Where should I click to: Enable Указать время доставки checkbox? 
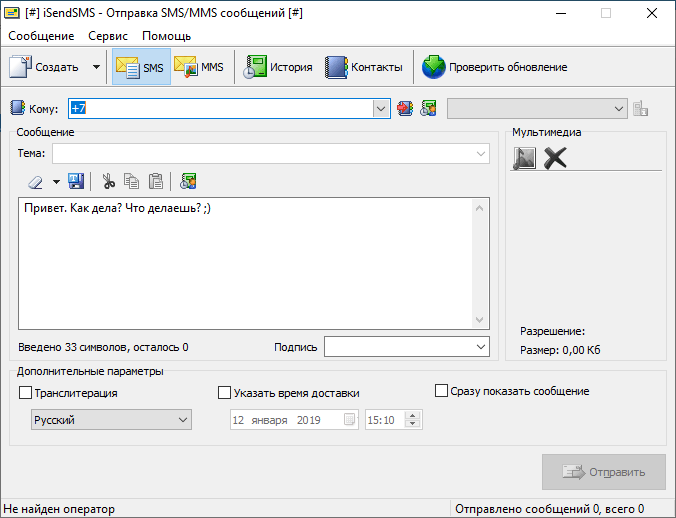pyautogui.click(x=224, y=393)
